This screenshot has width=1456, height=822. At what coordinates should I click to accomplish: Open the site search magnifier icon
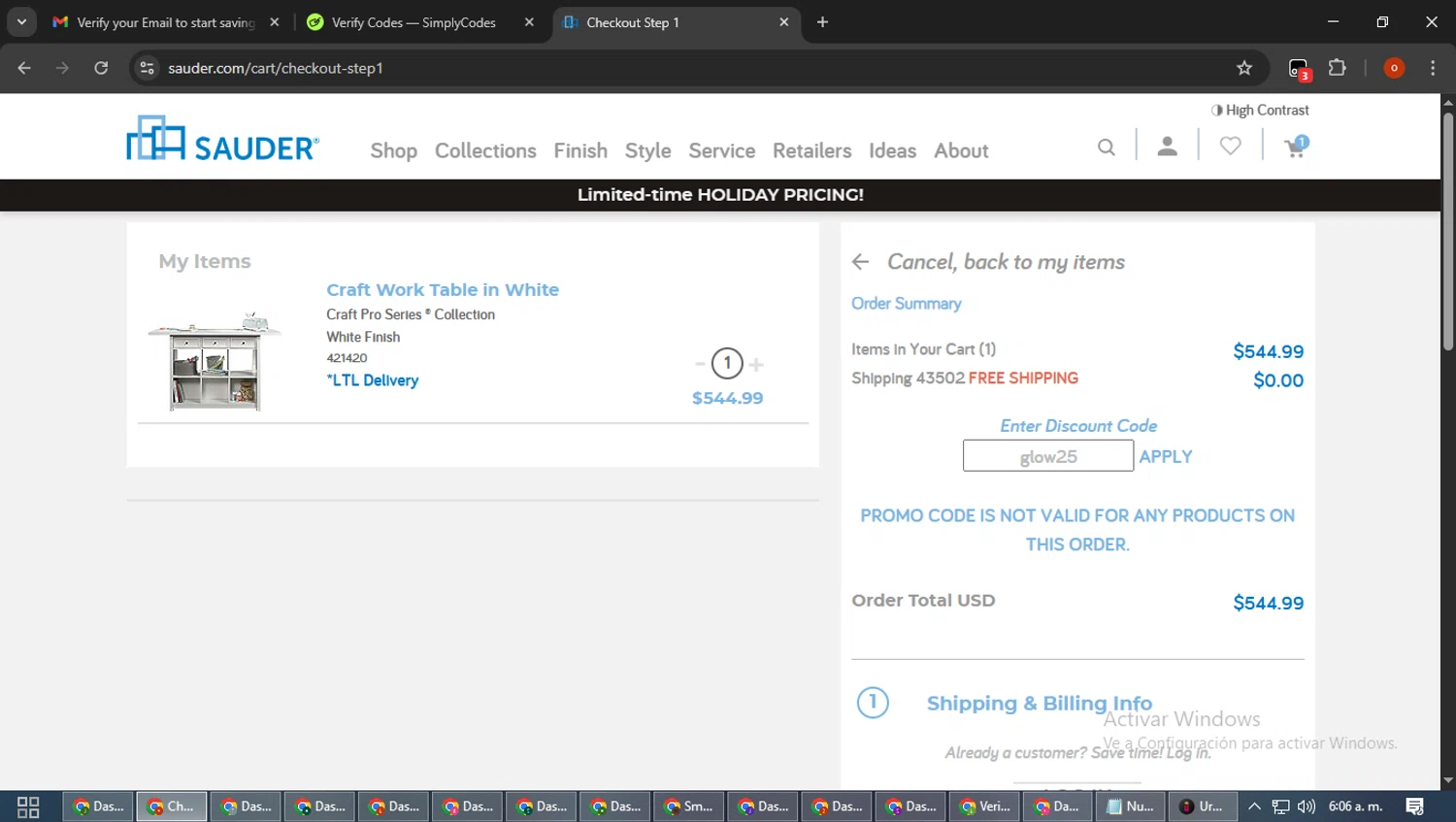[1107, 148]
